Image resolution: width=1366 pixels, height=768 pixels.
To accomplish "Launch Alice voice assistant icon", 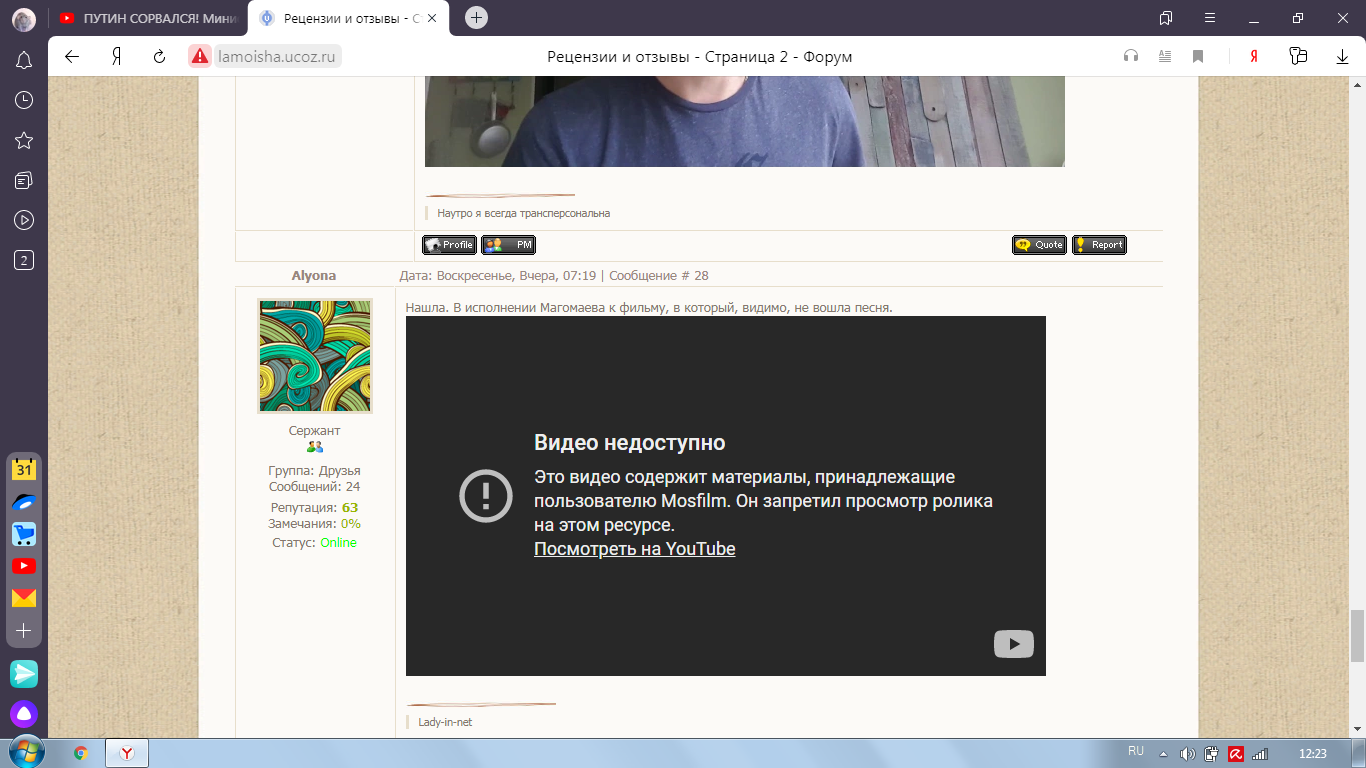I will pyautogui.click(x=24, y=714).
